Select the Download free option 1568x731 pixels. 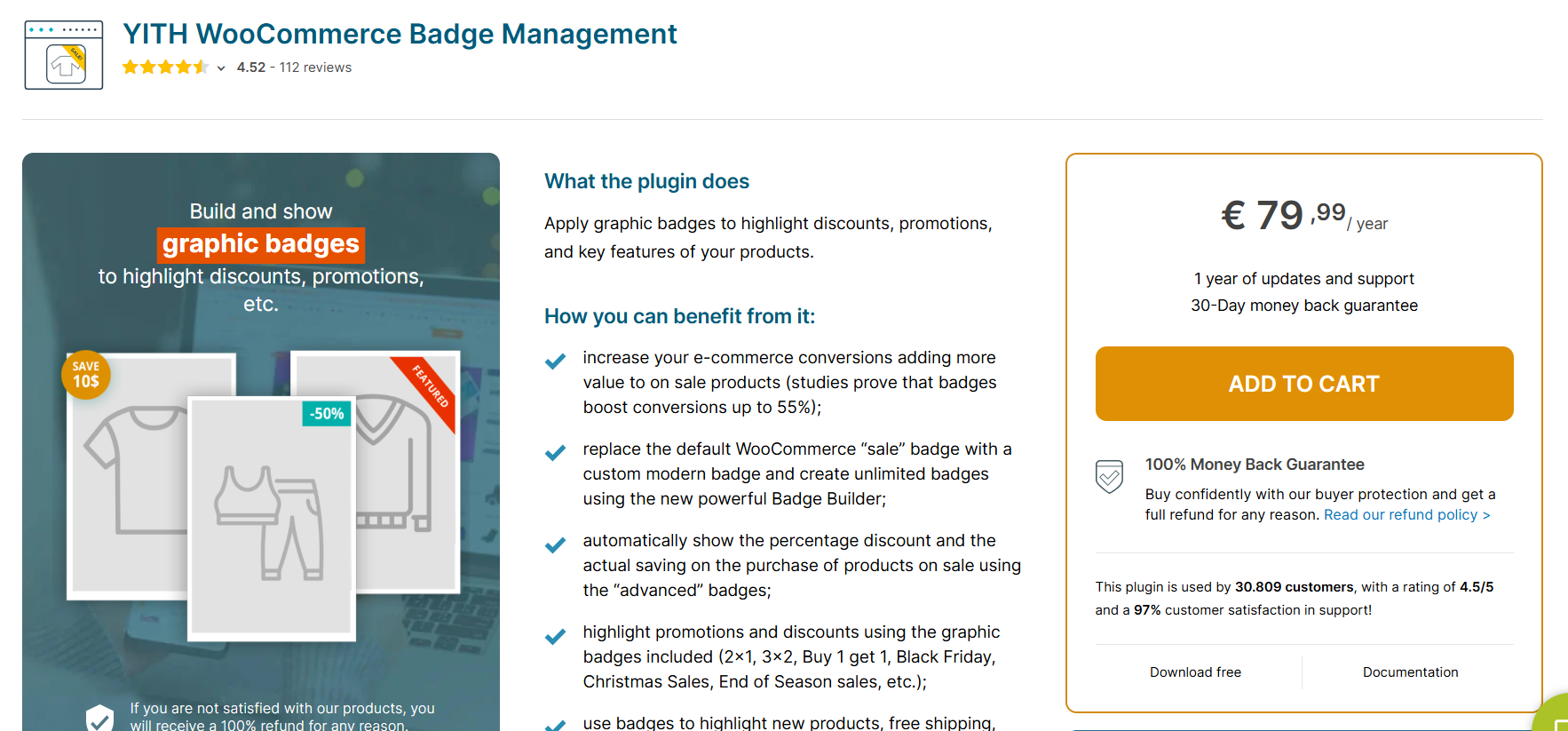[1195, 672]
